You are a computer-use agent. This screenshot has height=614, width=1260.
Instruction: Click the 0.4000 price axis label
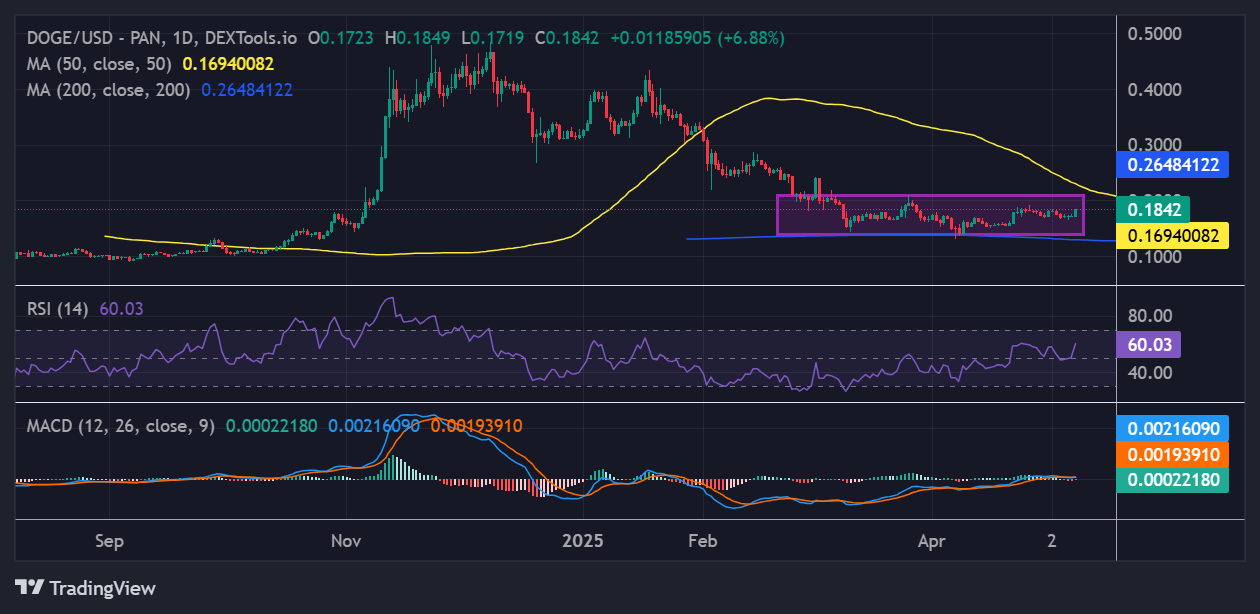(x=1155, y=89)
